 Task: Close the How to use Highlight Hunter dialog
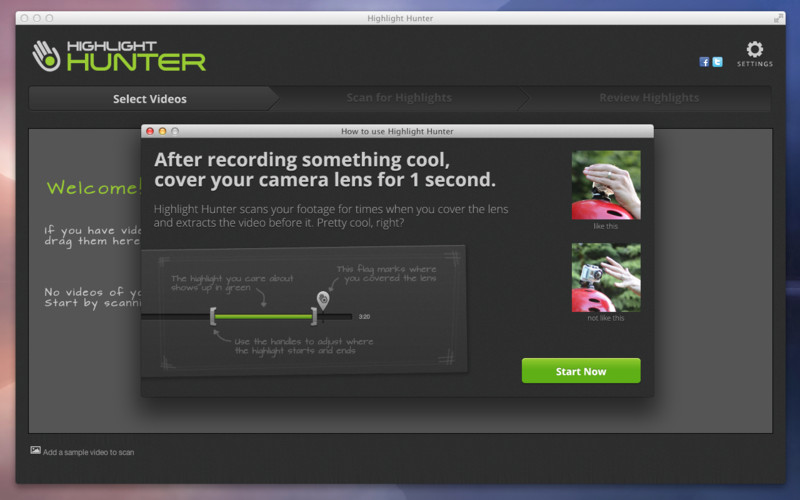150,131
